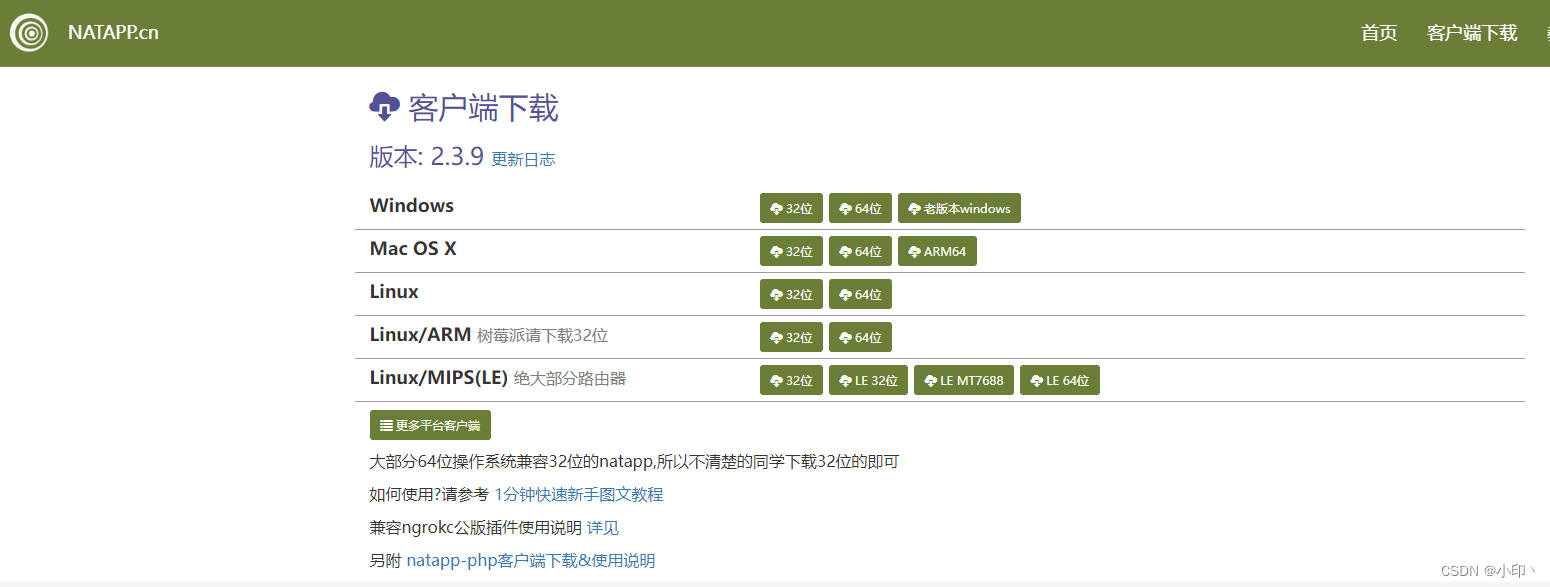Click the NATAPP circular logo icon
The image size is (1550, 587).
coord(29,33)
